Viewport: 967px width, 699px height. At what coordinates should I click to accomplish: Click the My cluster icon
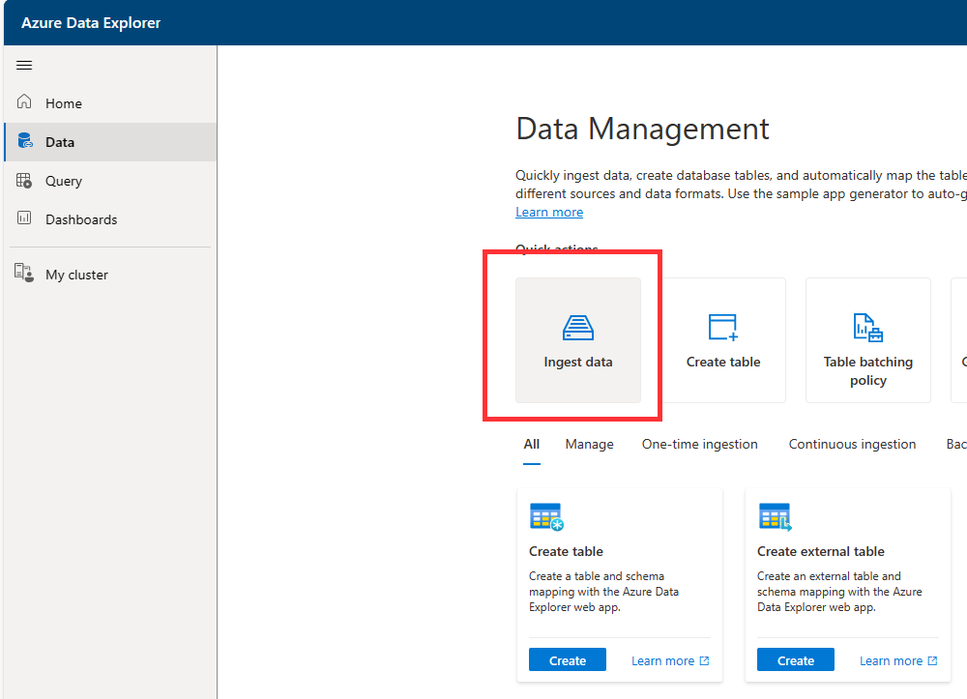pyautogui.click(x=24, y=273)
